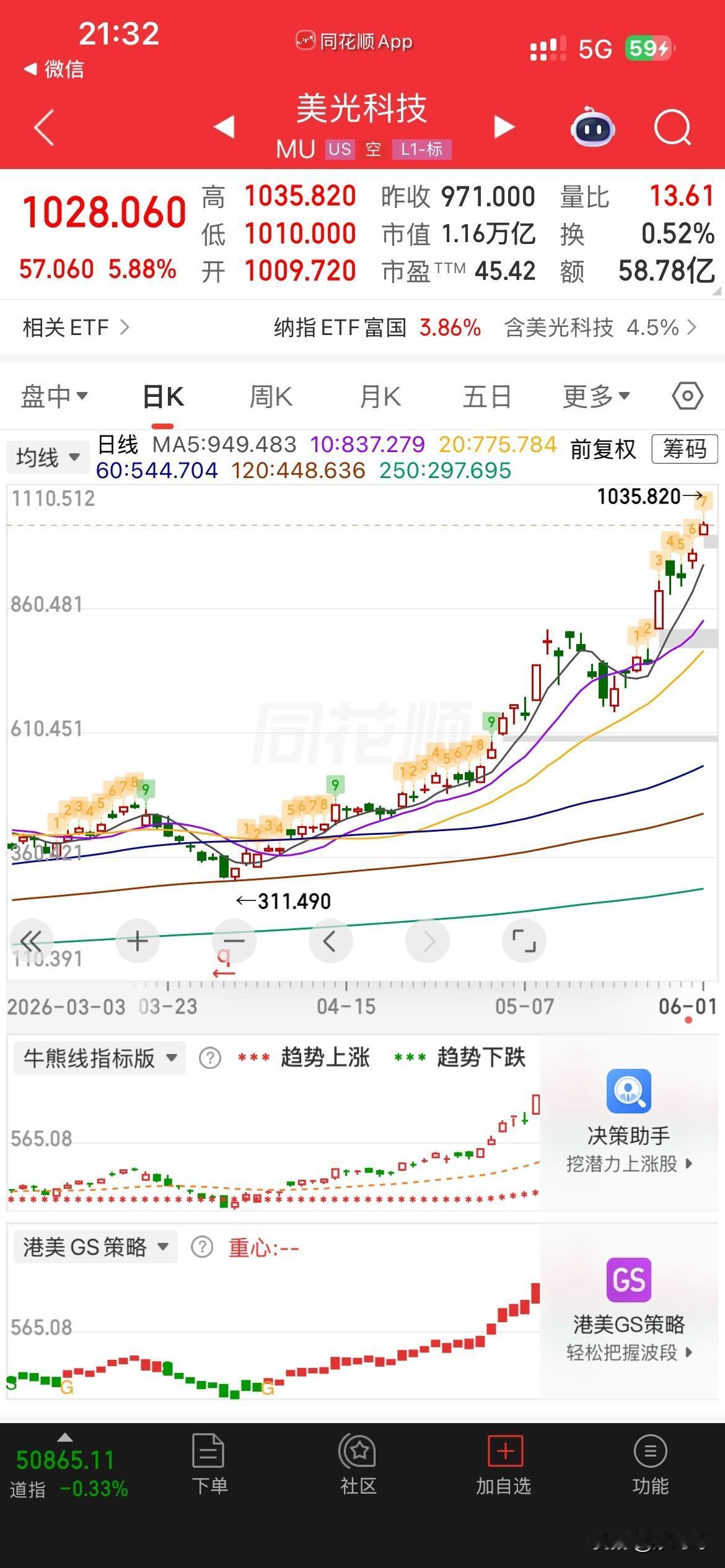Toggle 前复权 adjustment option
725x1568 pixels.
[603, 449]
